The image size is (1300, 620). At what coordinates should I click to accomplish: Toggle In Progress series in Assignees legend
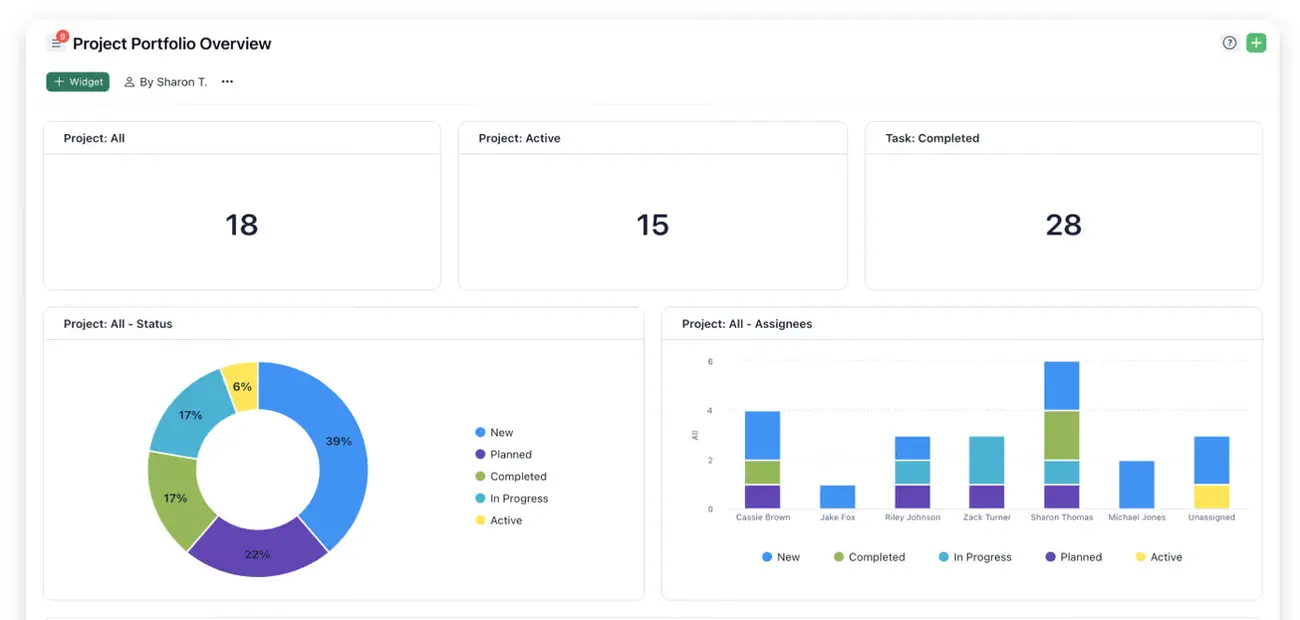tap(981, 557)
